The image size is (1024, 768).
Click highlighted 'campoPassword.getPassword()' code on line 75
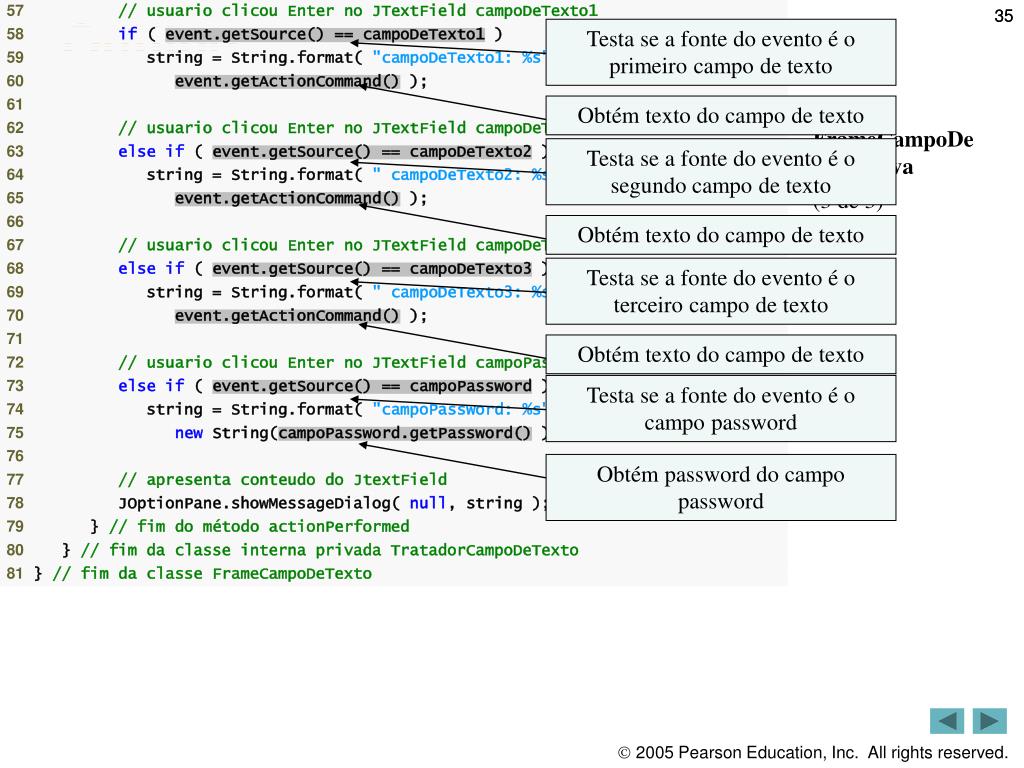tap(405, 433)
